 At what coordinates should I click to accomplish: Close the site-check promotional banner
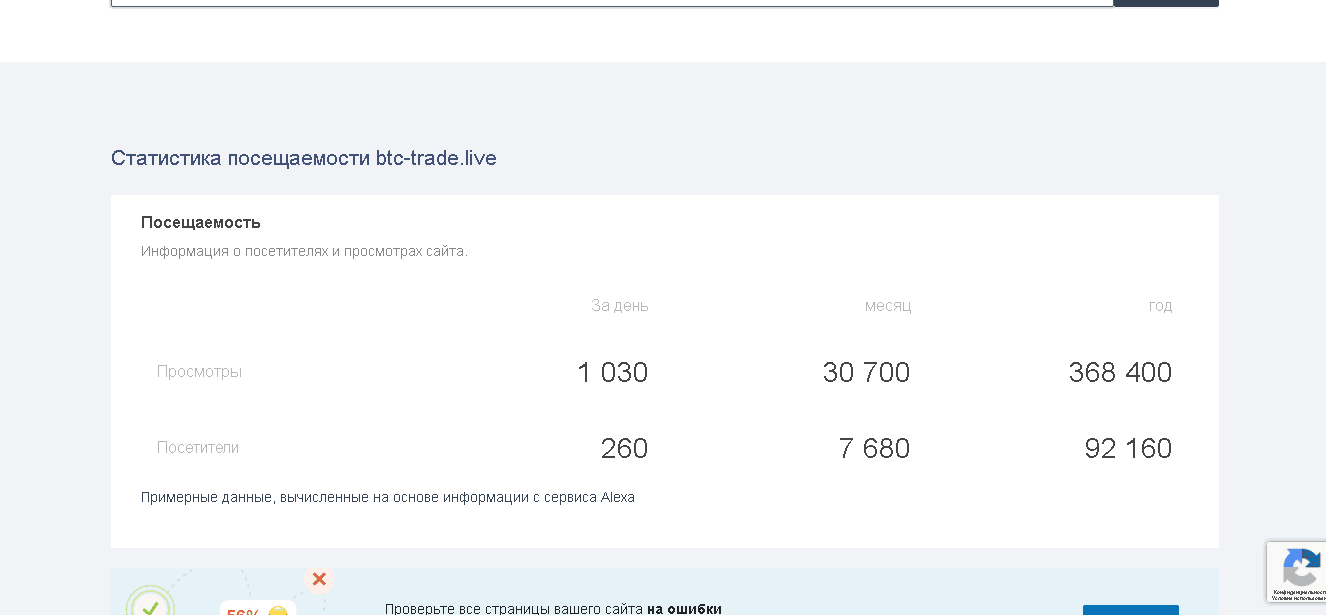coord(319,579)
